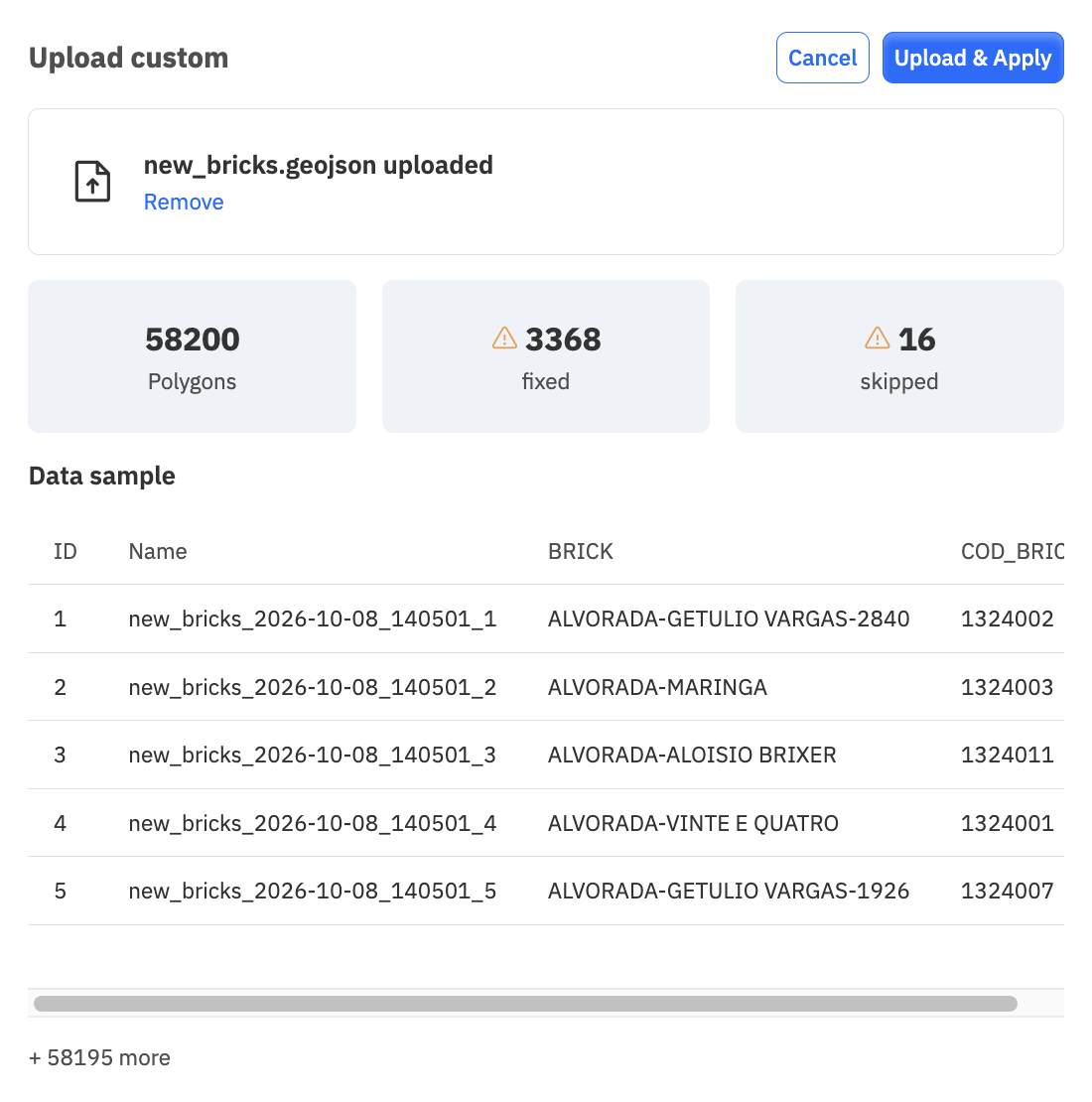
Task: Click the COD_BRIC column header
Action: 1012,552
